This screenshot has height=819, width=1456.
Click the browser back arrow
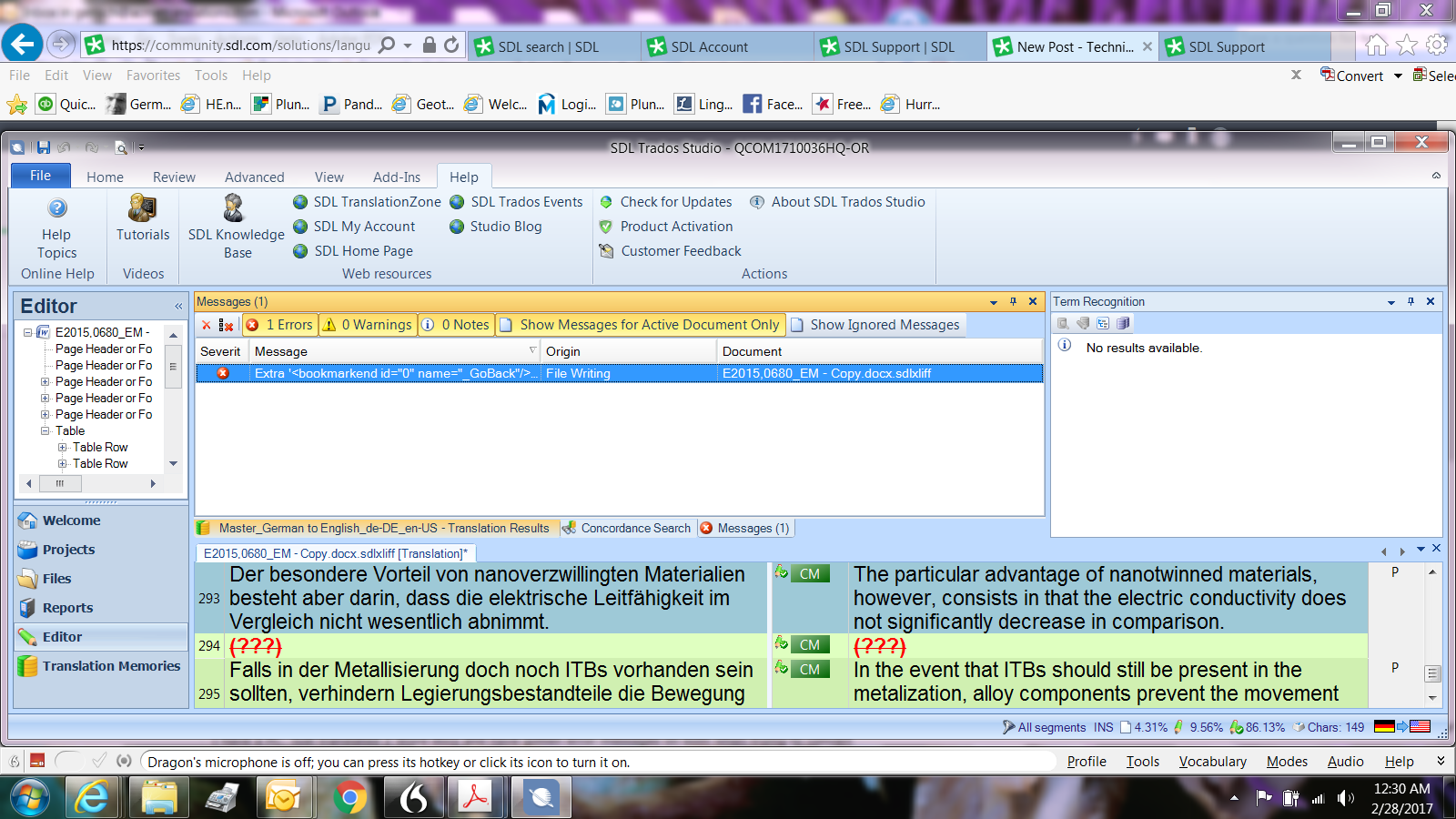click(x=23, y=44)
